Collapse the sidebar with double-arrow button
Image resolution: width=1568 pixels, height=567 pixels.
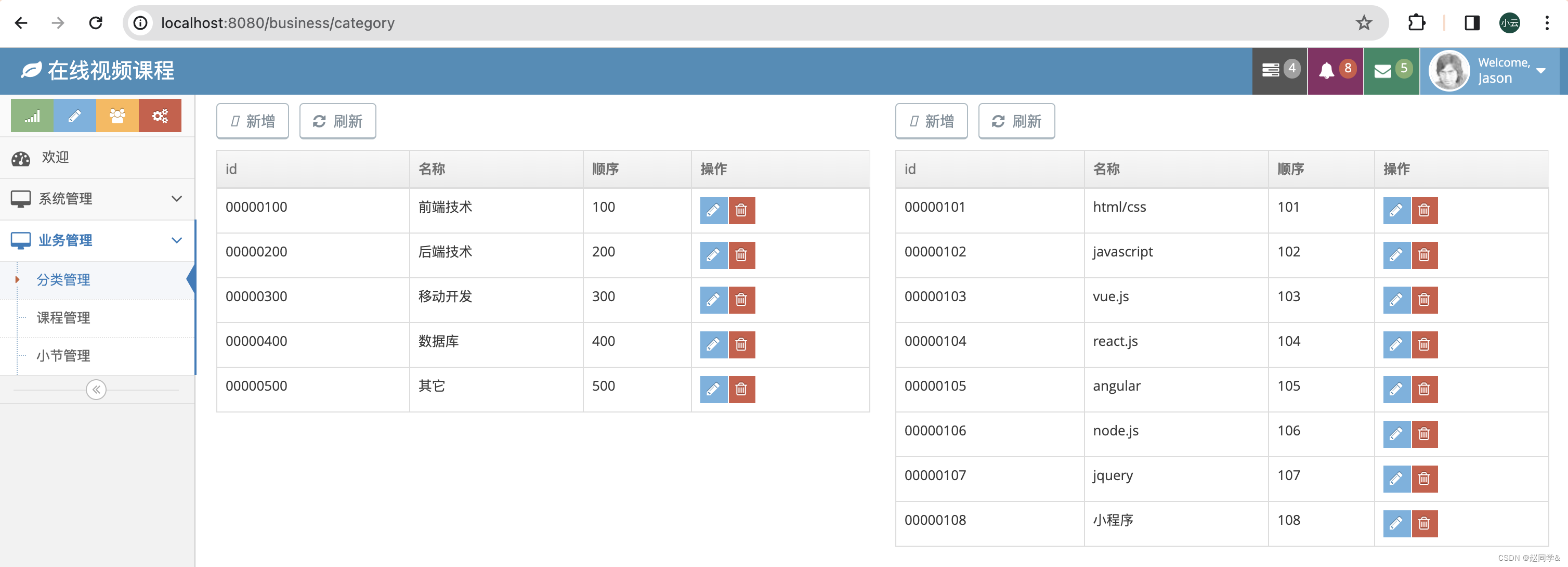tap(96, 390)
